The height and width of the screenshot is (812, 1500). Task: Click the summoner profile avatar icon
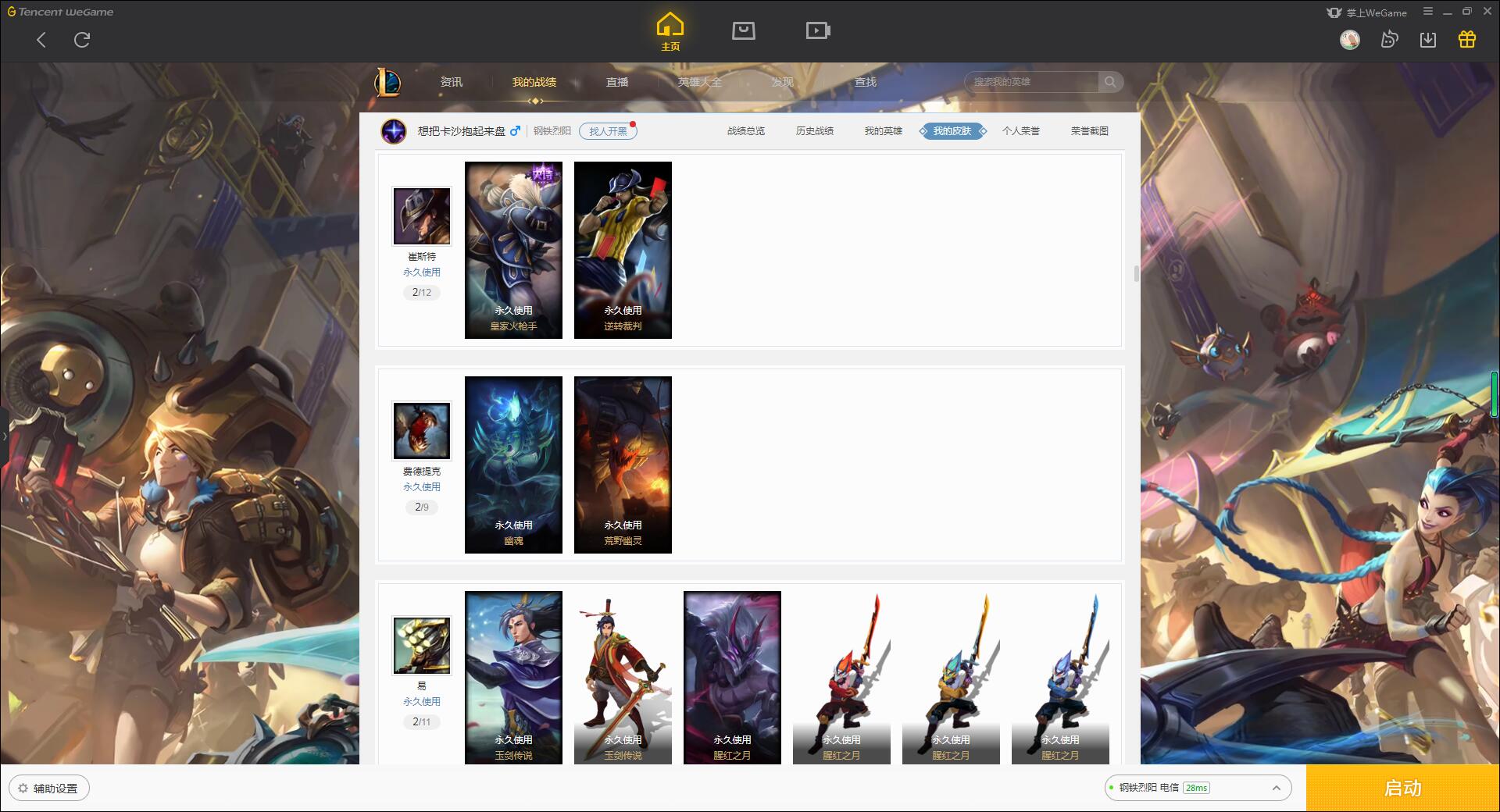click(x=394, y=131)
